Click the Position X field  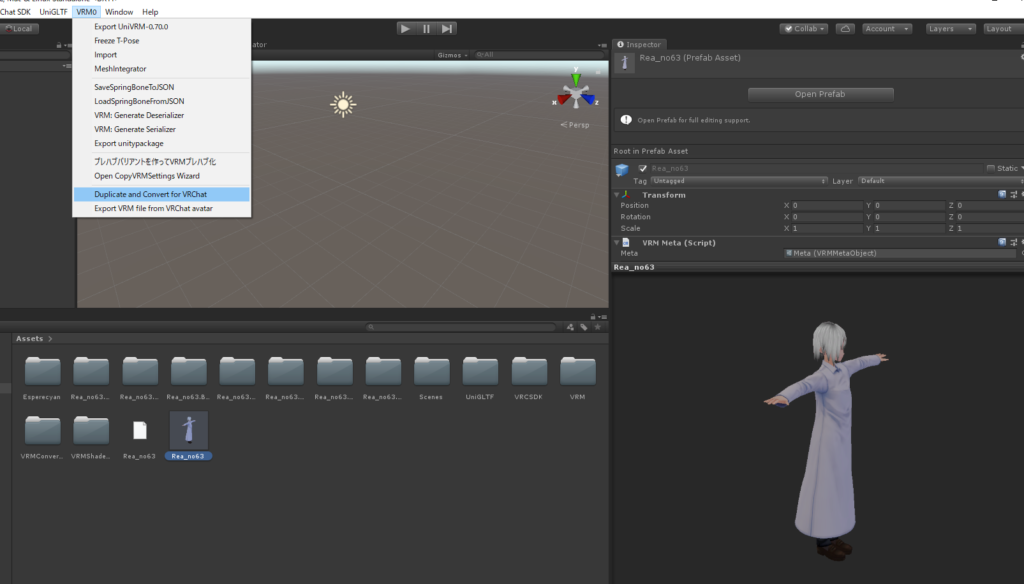[x=827, y=205]
